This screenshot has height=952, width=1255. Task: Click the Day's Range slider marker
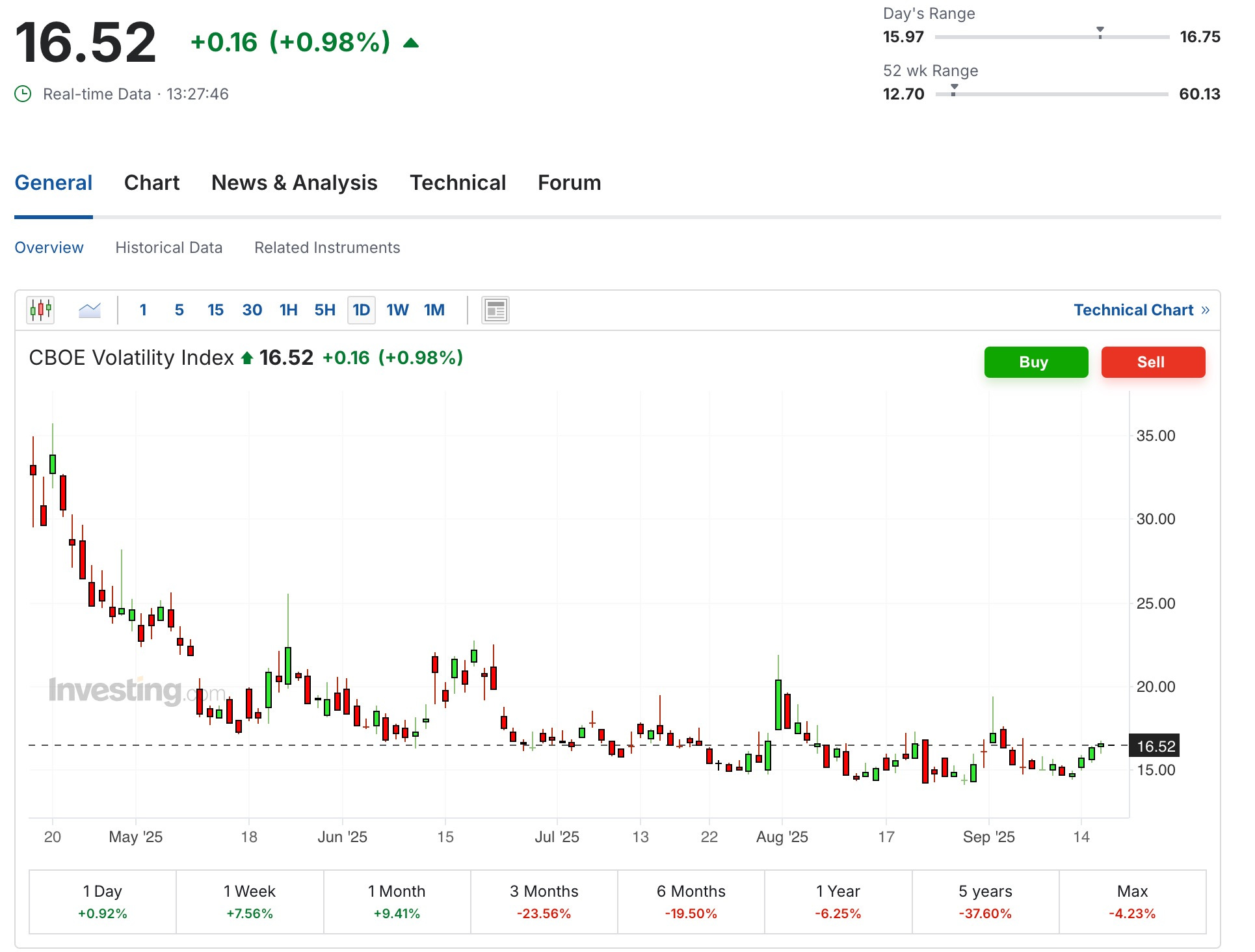pos(1100,33)
